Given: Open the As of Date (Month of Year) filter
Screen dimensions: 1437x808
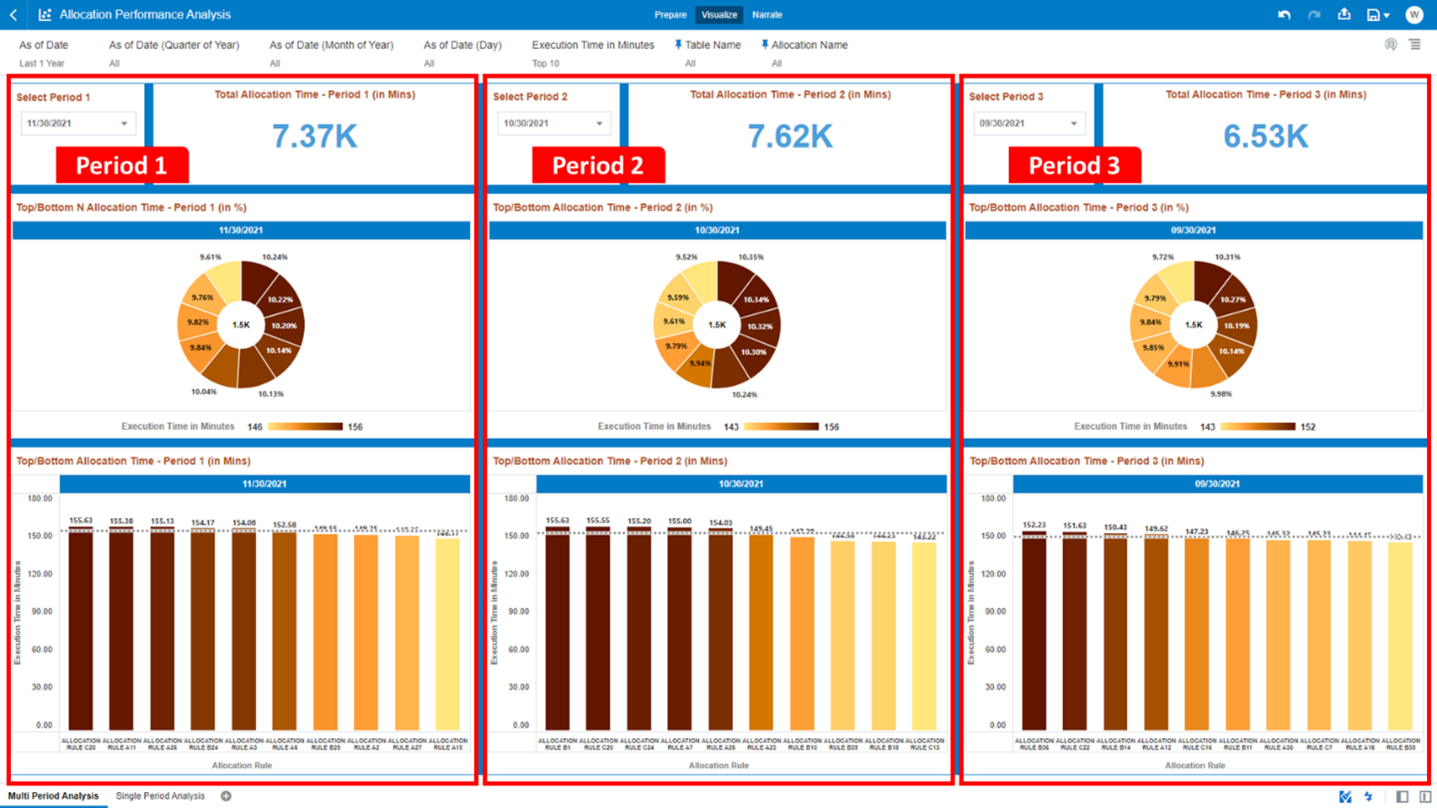Looking at the screenshot, I should tap(331, 54).
